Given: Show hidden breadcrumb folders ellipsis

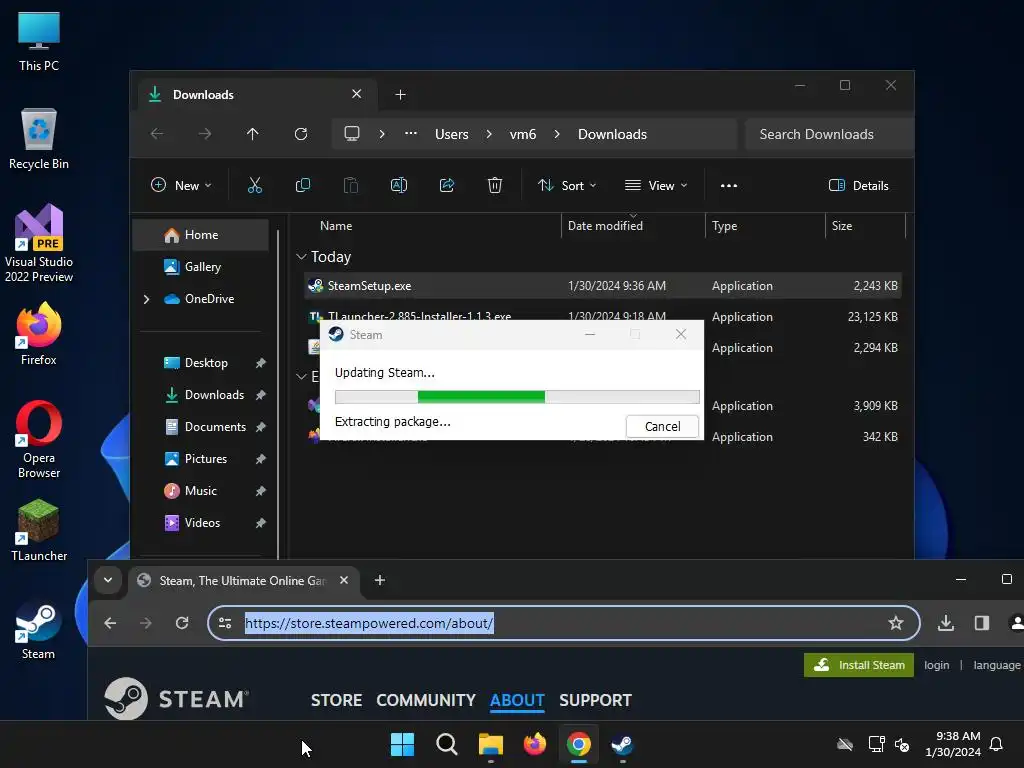Looking at the screenshot, I should 411,133.
